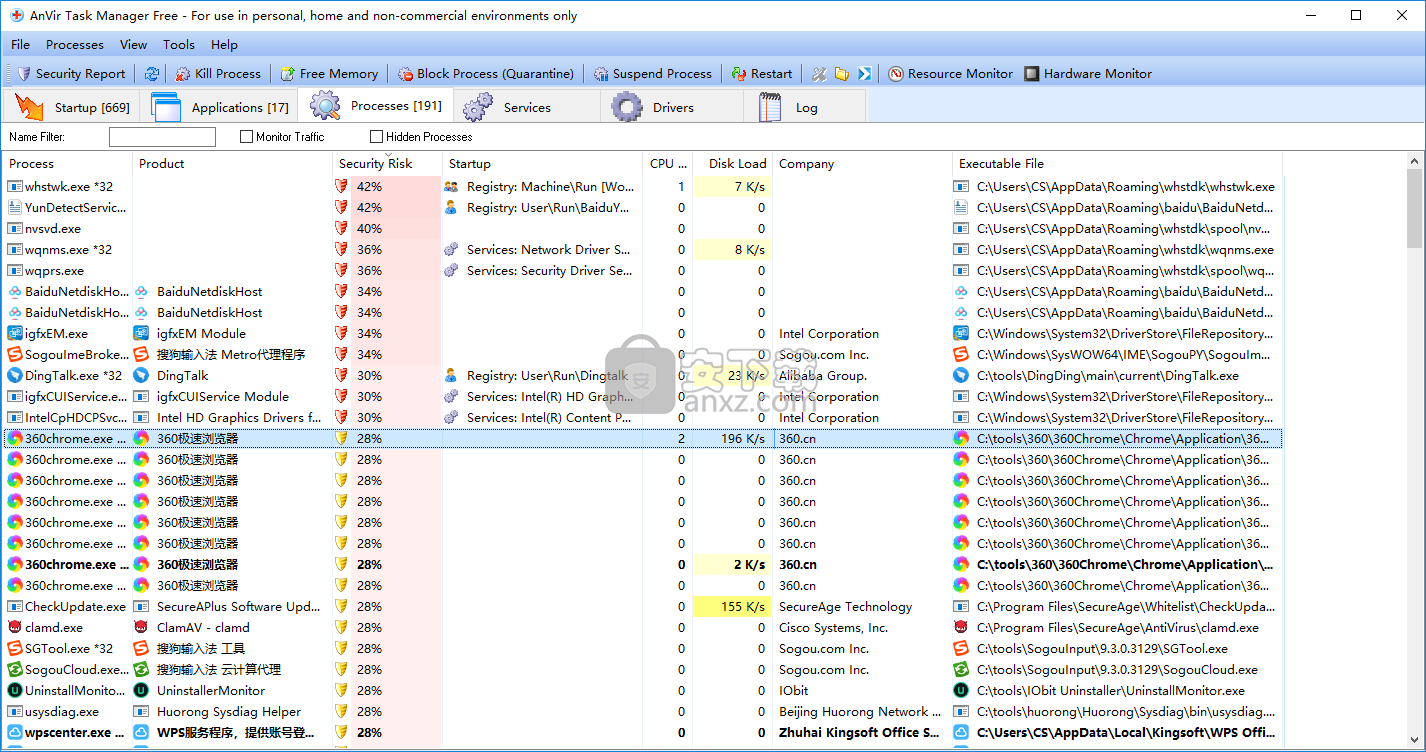Screen dimensions: 1426x752
Task: Click the yellow folder toolbar icon
Action: [842, 73]
